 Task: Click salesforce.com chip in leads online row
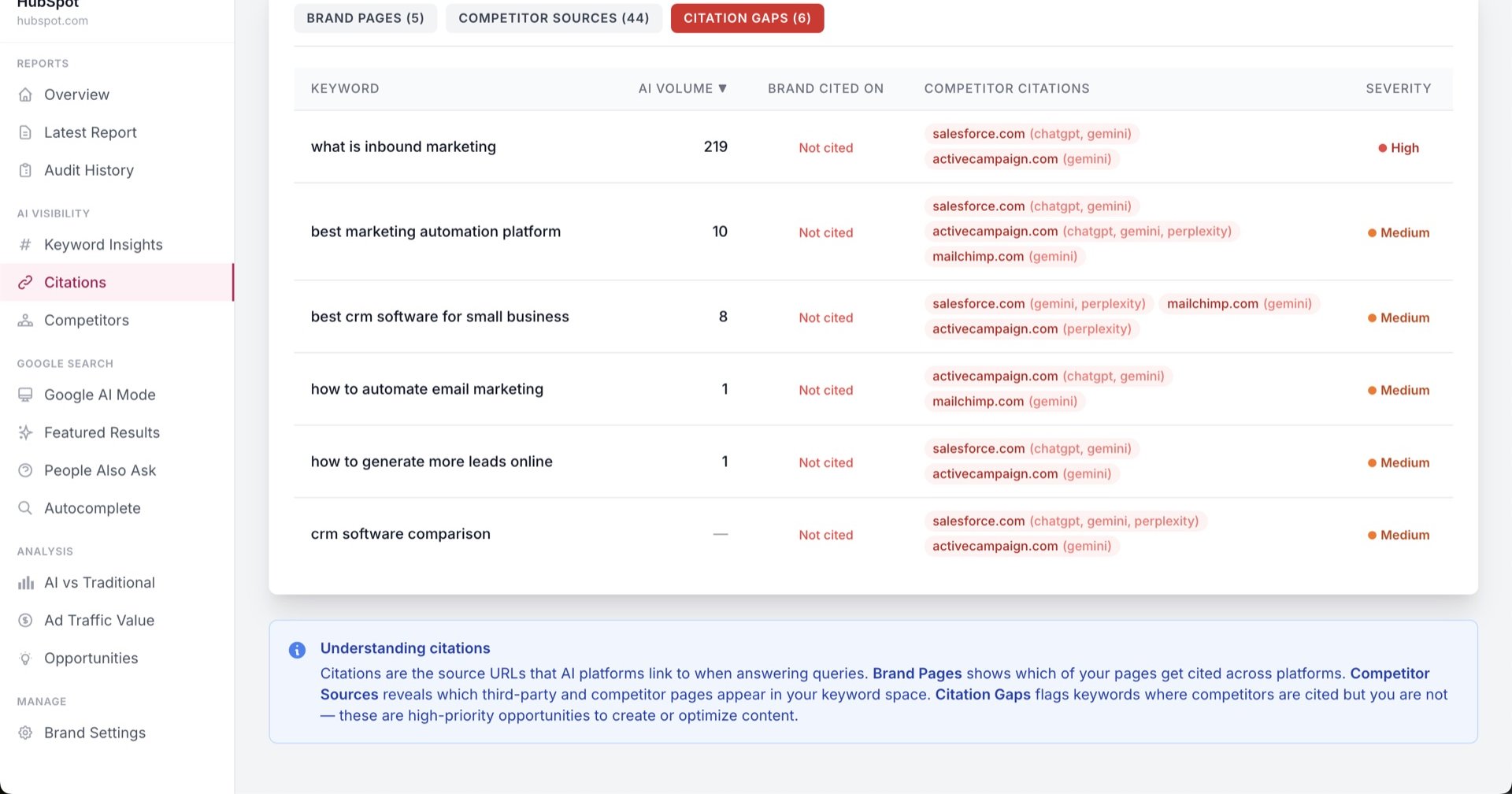tap(1032, 449)
